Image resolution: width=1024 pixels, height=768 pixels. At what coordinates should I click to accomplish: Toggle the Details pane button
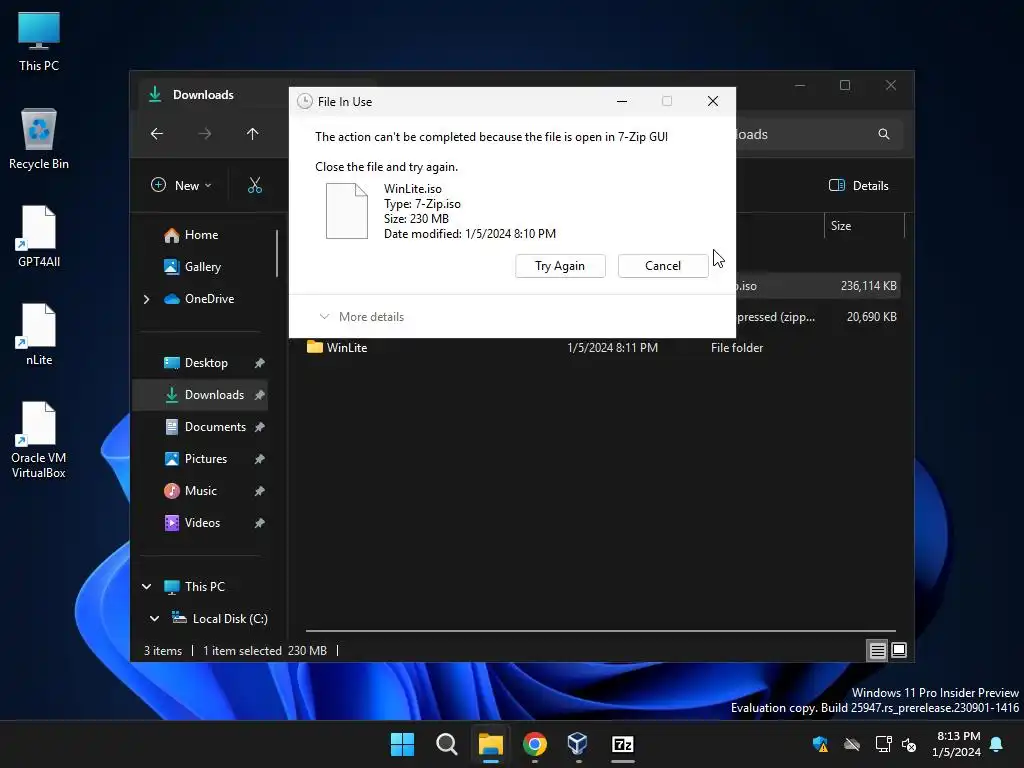858,185
